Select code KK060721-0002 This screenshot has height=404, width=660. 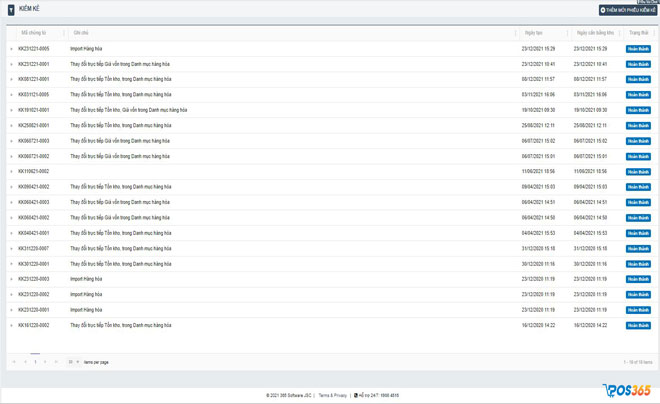point(34,156)
